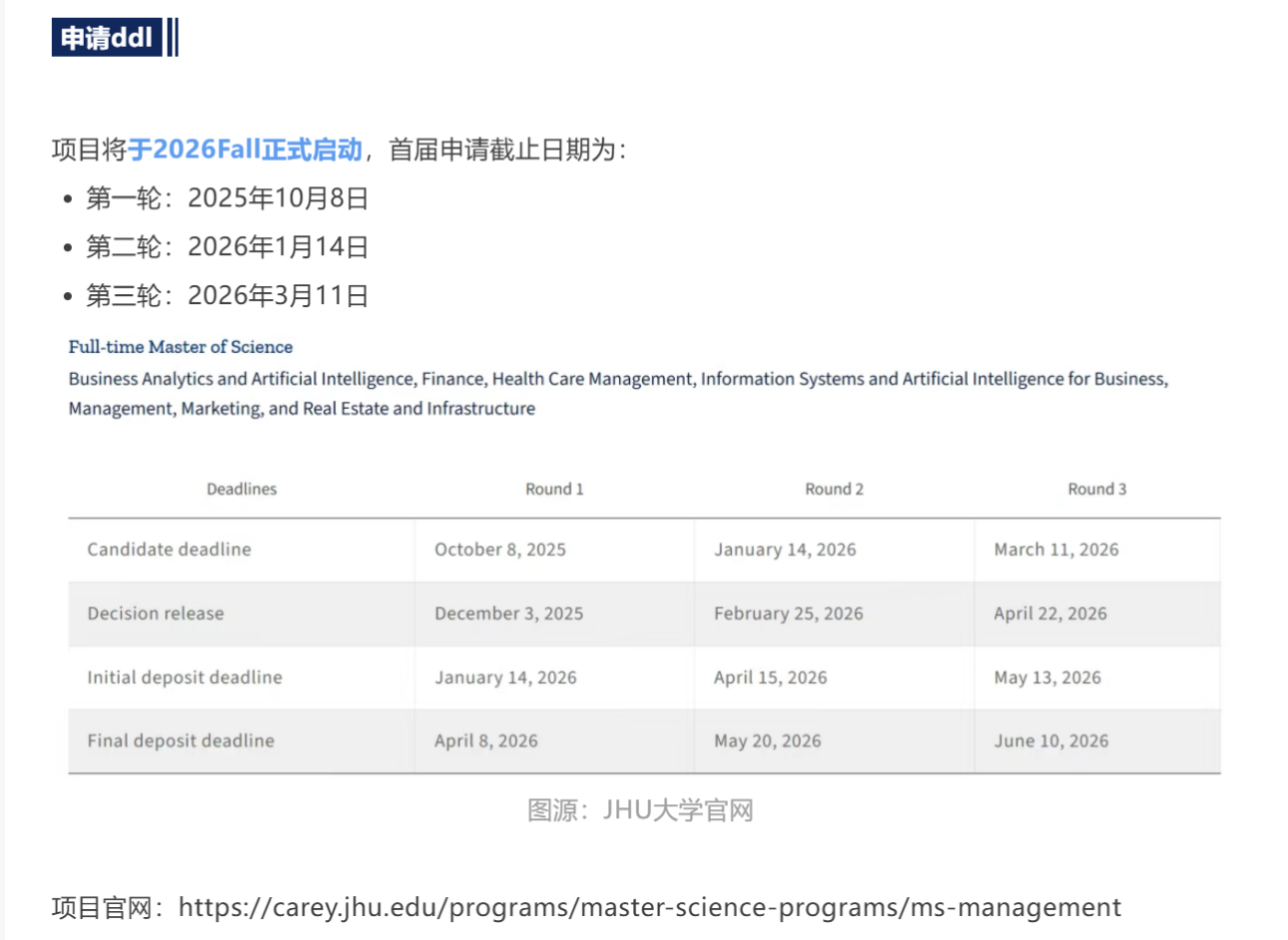Viewport: 1288px width, 940px height.
Task: Click the May 13, 2026 table cell
Action: click(x=1047, y=678)
